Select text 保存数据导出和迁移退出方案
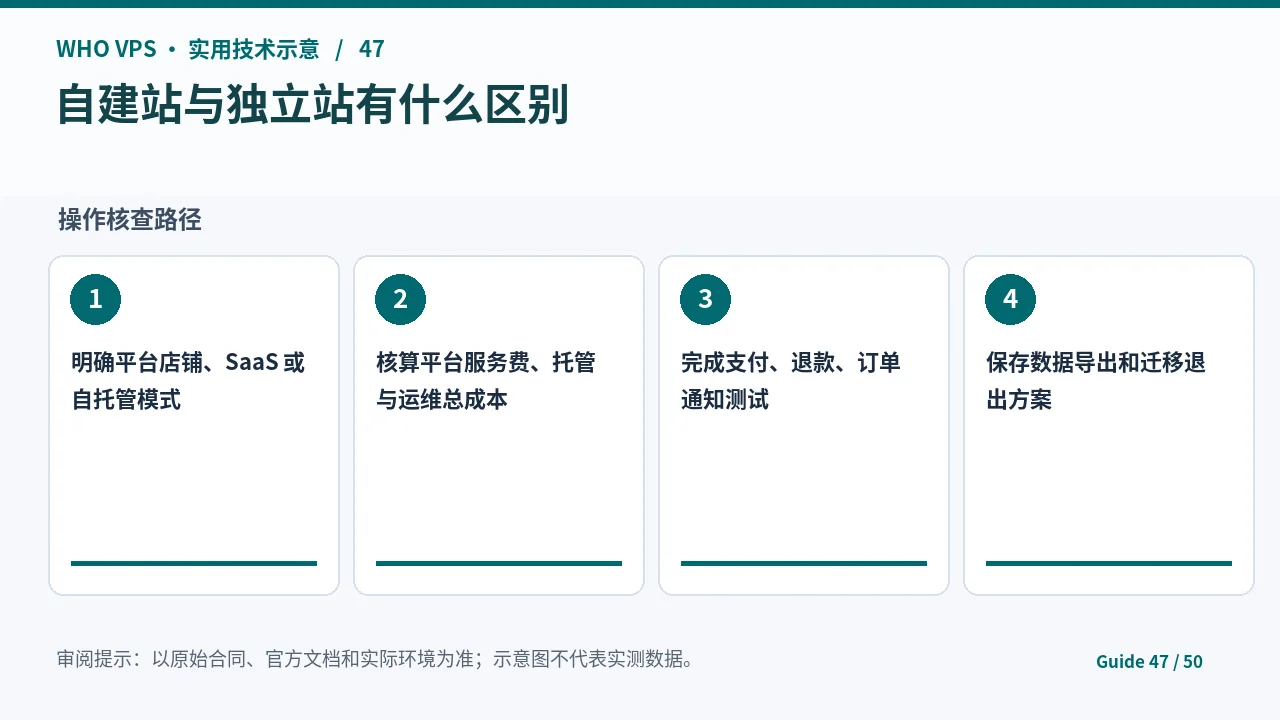This screenshot has width=1280, height=720. [1096, 381]
